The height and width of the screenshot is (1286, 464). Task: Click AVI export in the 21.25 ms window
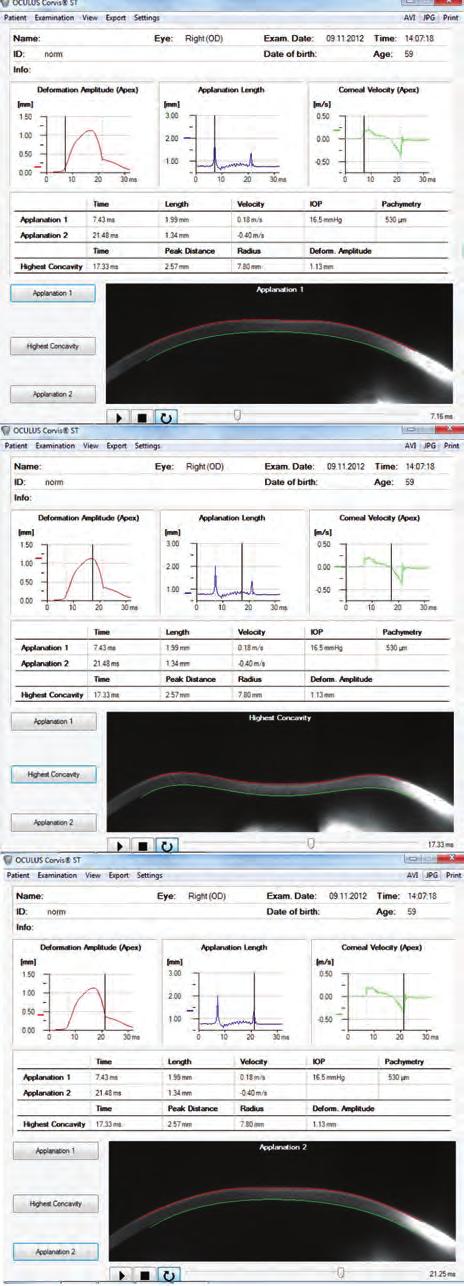click(412, 875)
